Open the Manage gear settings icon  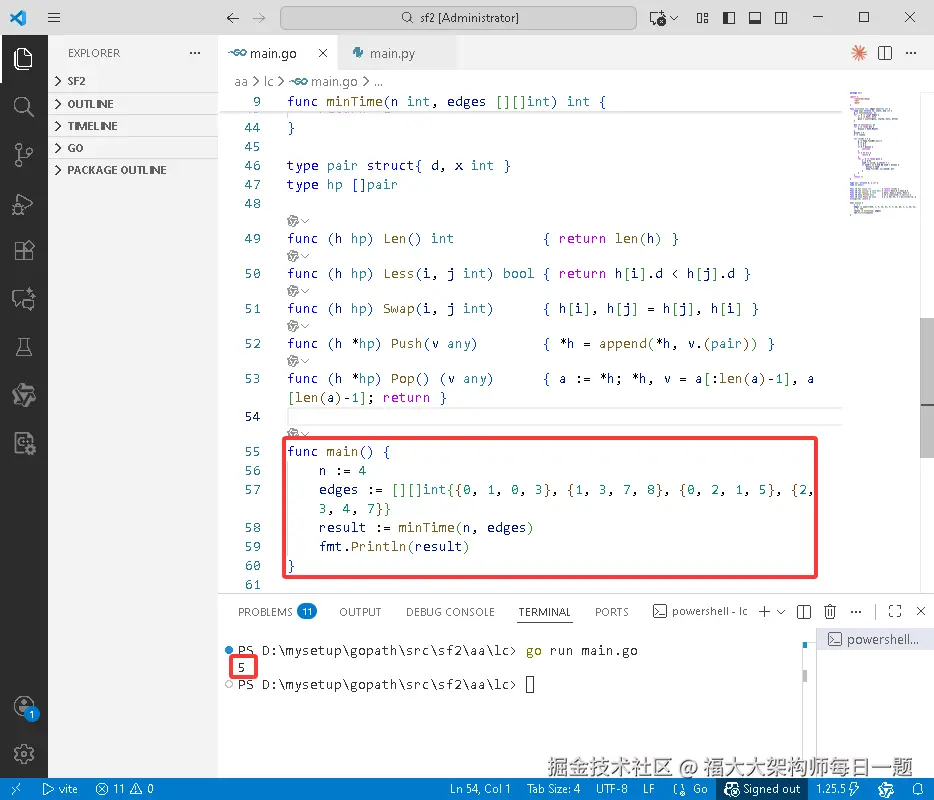23,754
